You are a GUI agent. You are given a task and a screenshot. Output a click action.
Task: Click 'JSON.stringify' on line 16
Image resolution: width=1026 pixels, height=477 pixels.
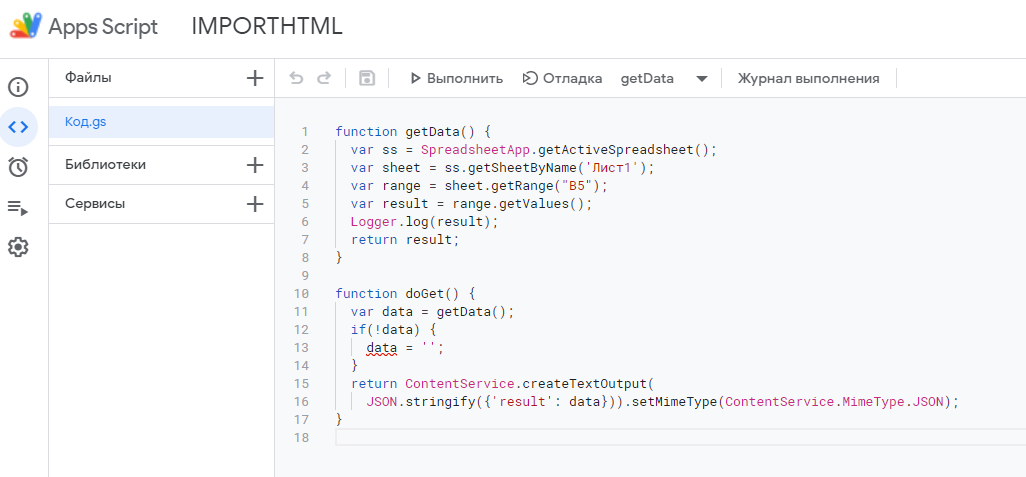click(x=419, y=402)
